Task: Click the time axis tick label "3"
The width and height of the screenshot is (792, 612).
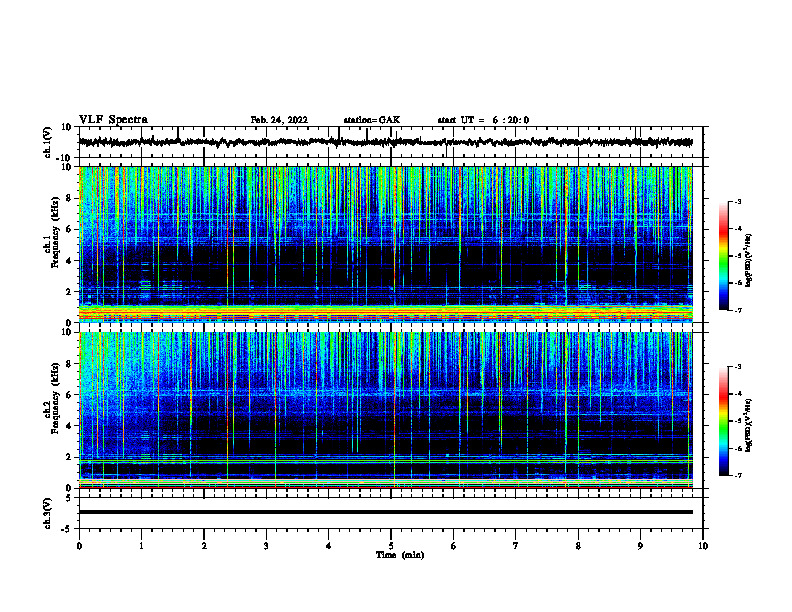Action: [x=266, y=546]
